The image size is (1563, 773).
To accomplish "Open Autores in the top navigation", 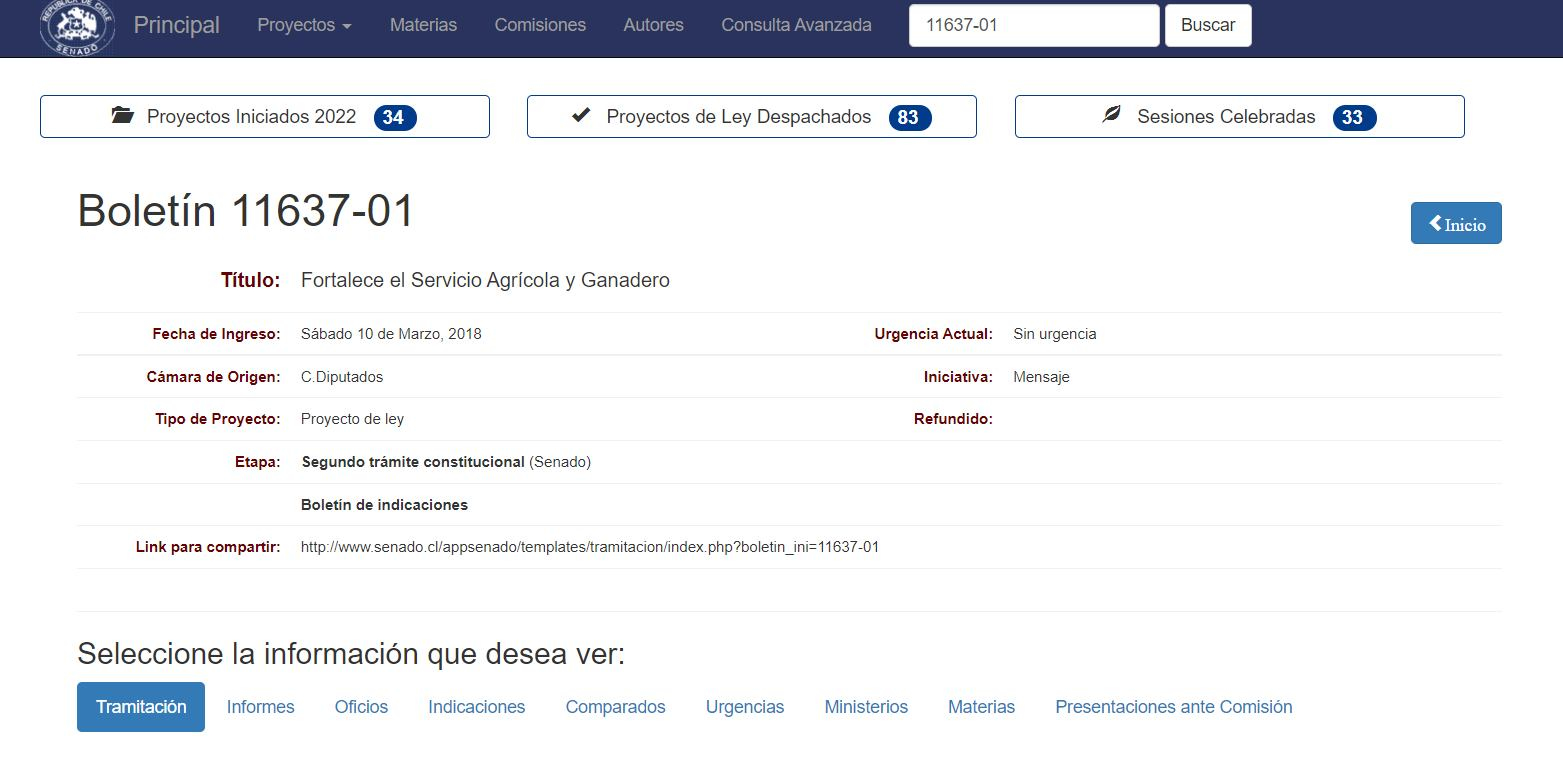I will point(653,25).
